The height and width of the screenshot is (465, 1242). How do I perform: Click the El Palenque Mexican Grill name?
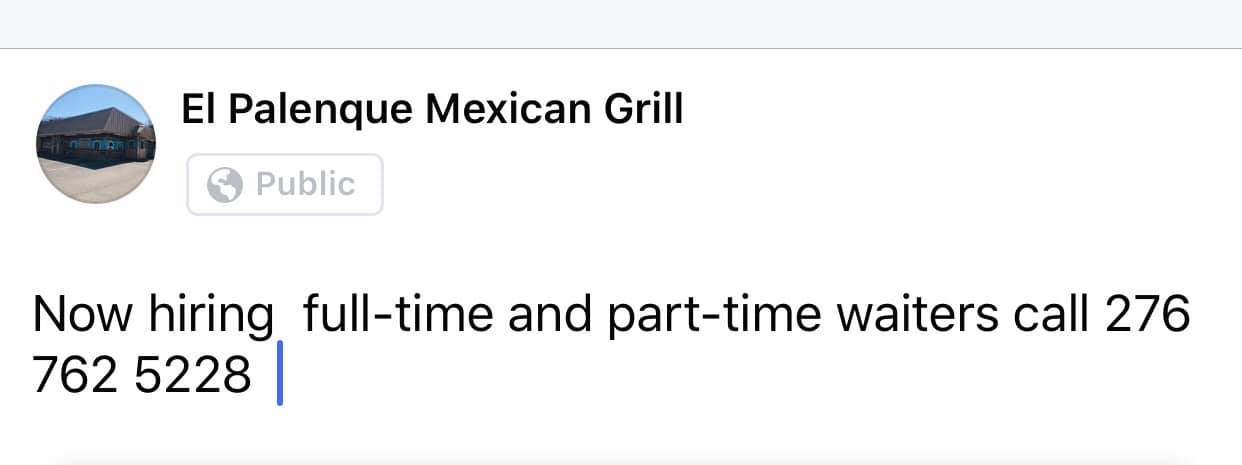coord(431,109)
